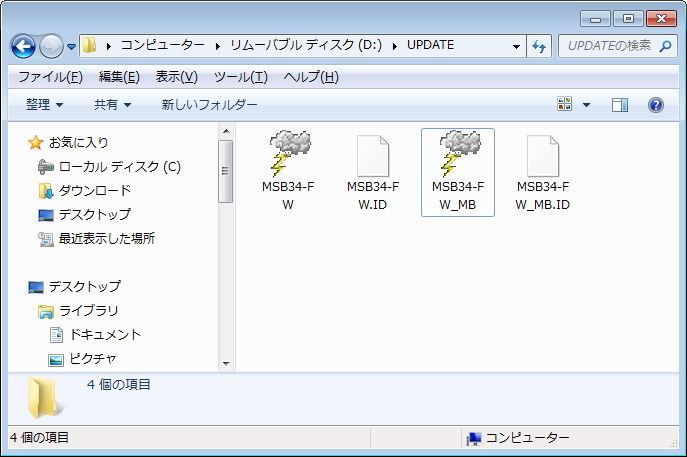
Task: Click the change view icon
Action: click(x=565, y=105)
